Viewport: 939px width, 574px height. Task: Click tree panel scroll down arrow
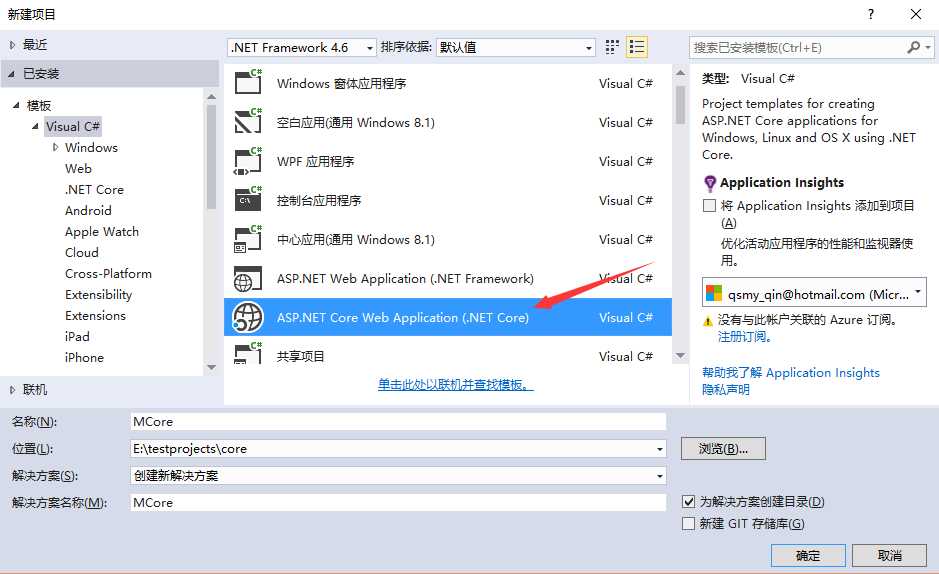(211, 367)
